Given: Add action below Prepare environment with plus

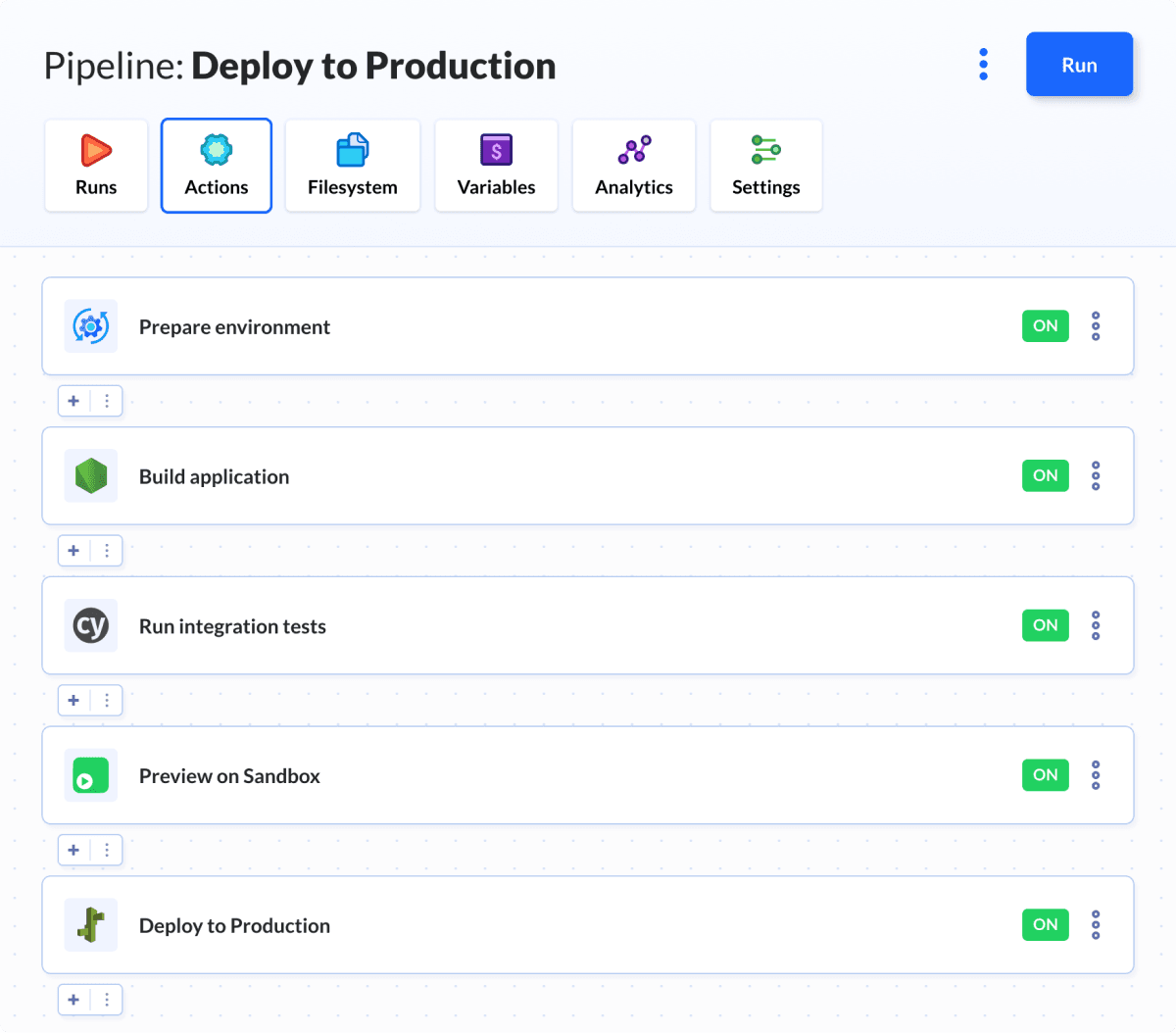Looking at the screenshot, I should tap(73, 401).
